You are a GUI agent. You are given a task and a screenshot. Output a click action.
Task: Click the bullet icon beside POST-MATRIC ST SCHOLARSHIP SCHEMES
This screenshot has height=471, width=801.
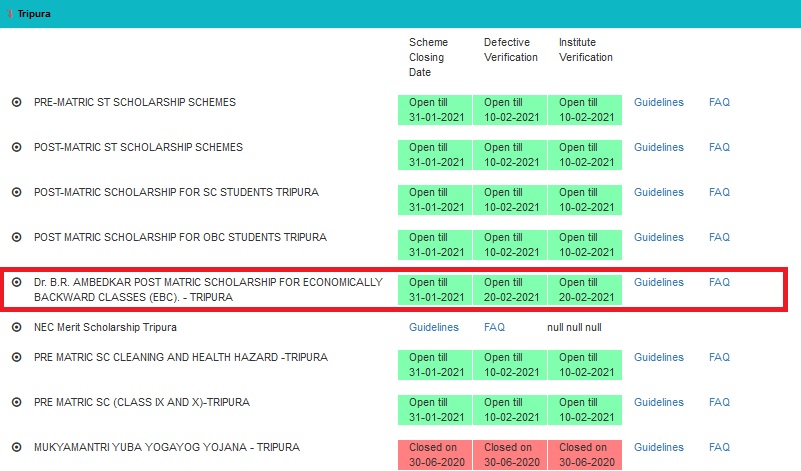click(17, 147)
